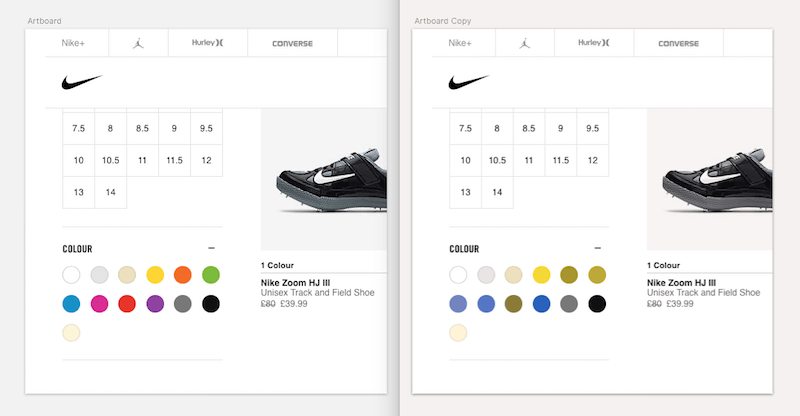Select size 14 in Artboard
This screenshot has height=416, width=800.
(x=110, y=192)
